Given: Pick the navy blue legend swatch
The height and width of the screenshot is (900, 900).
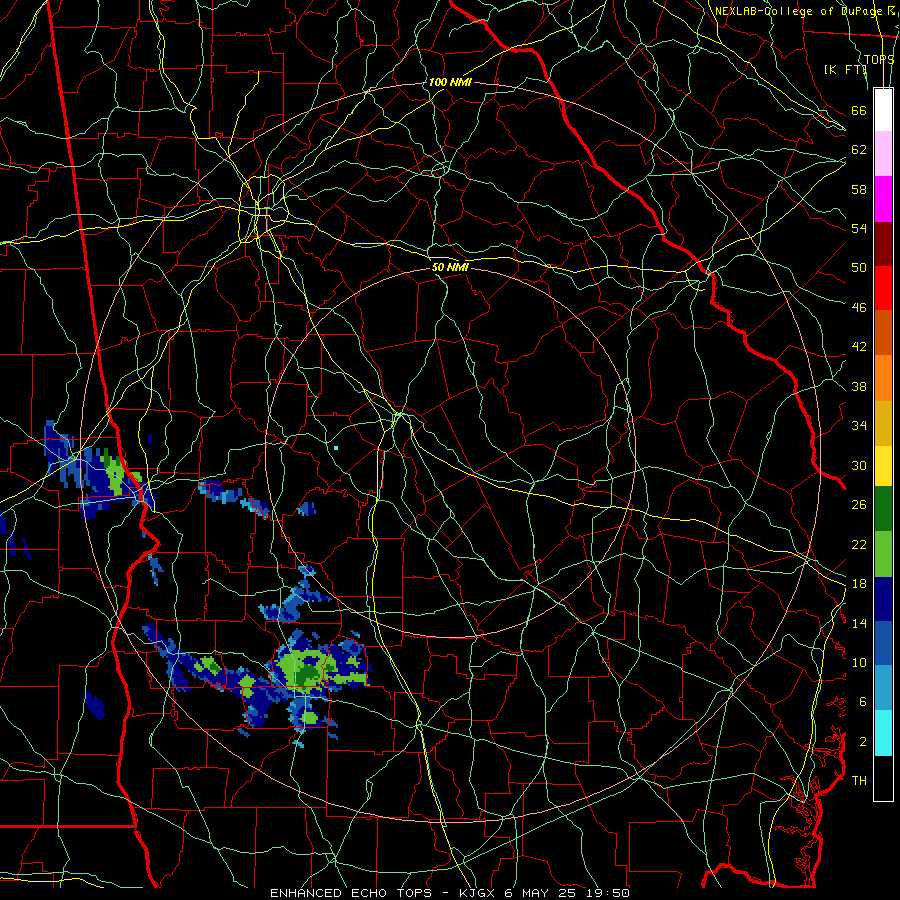Looking at the screenshot, I should click(883, 599).
